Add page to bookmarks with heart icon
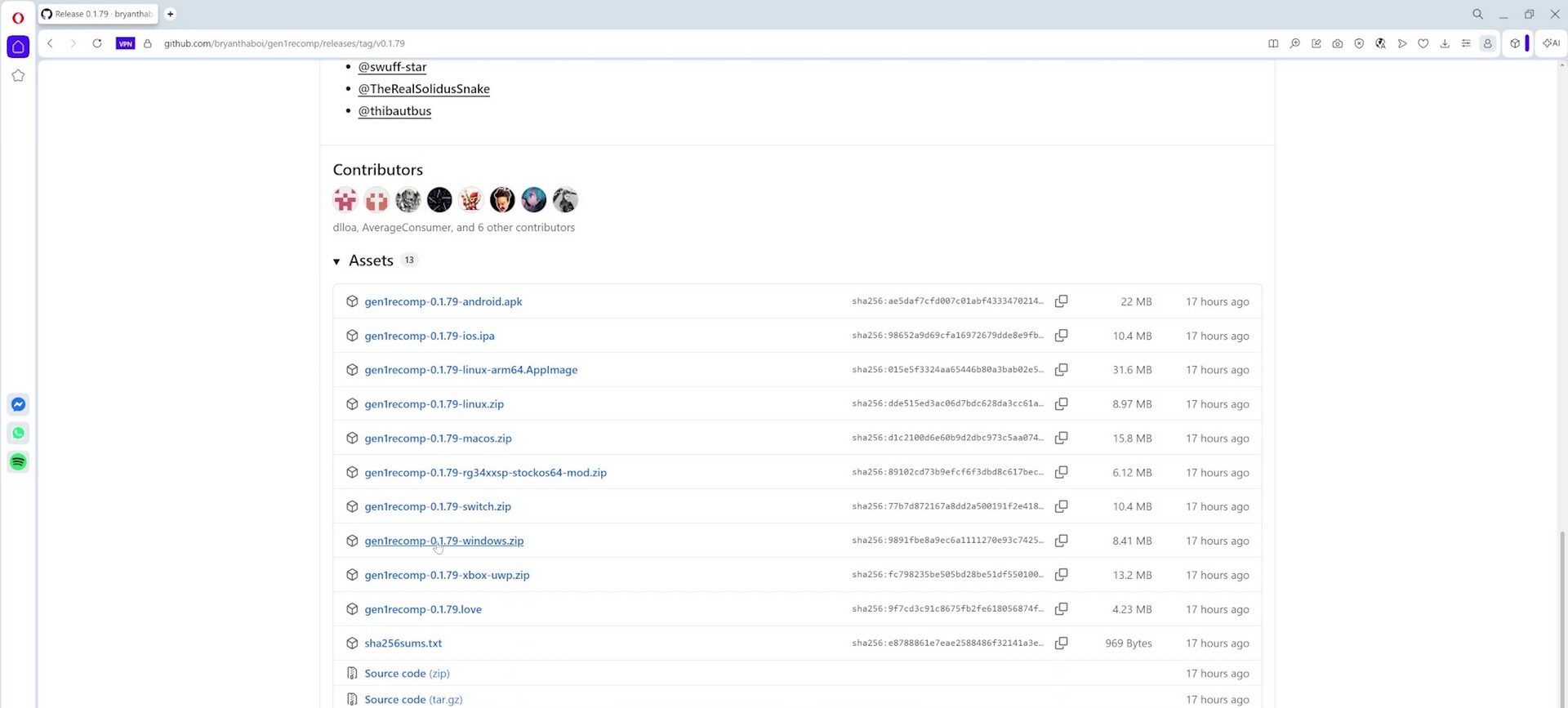 pyautogui.click(x=1423, y=43)
